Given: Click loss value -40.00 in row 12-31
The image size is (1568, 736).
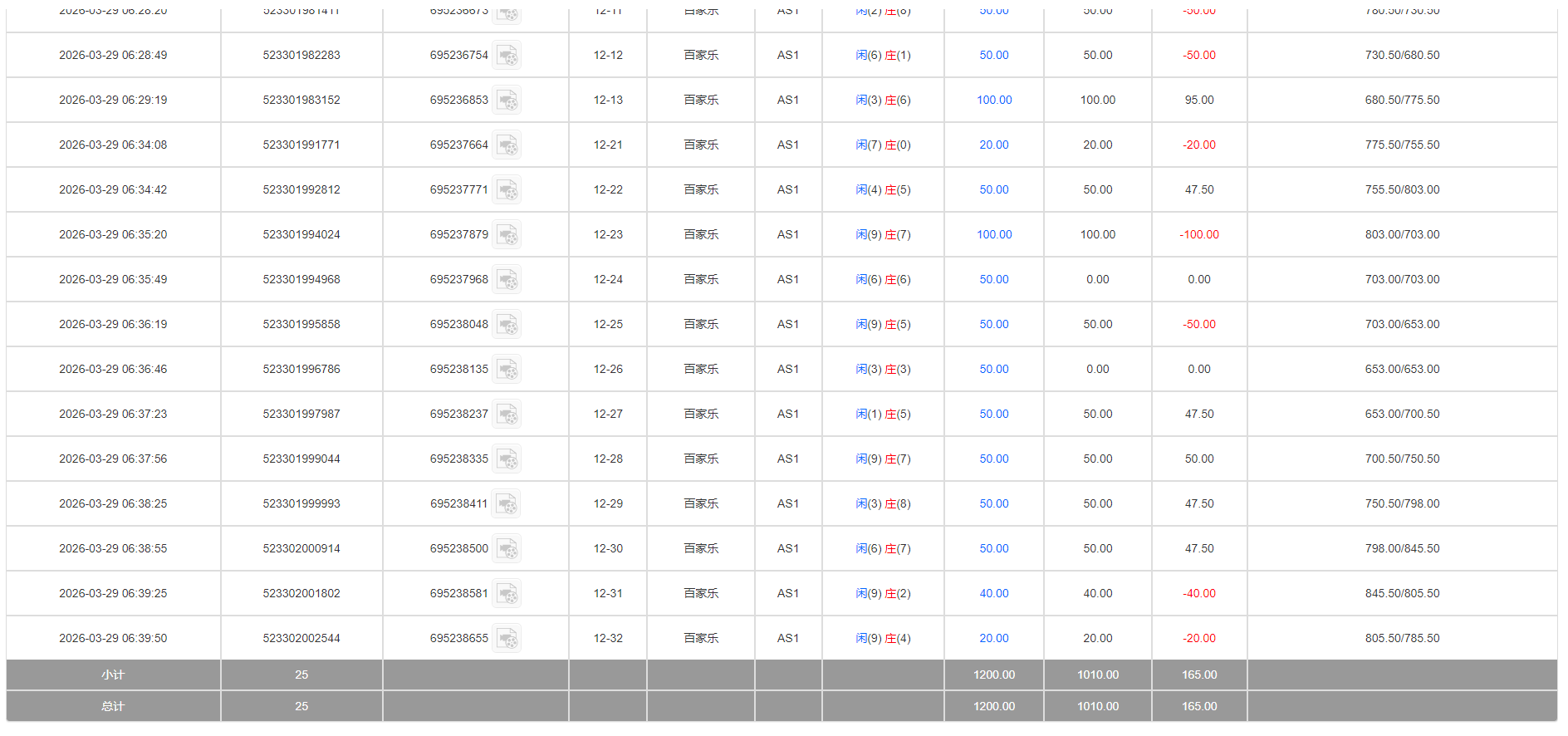Looking at the screenshot, I should pyautogui.click(x=1199, y=593).
